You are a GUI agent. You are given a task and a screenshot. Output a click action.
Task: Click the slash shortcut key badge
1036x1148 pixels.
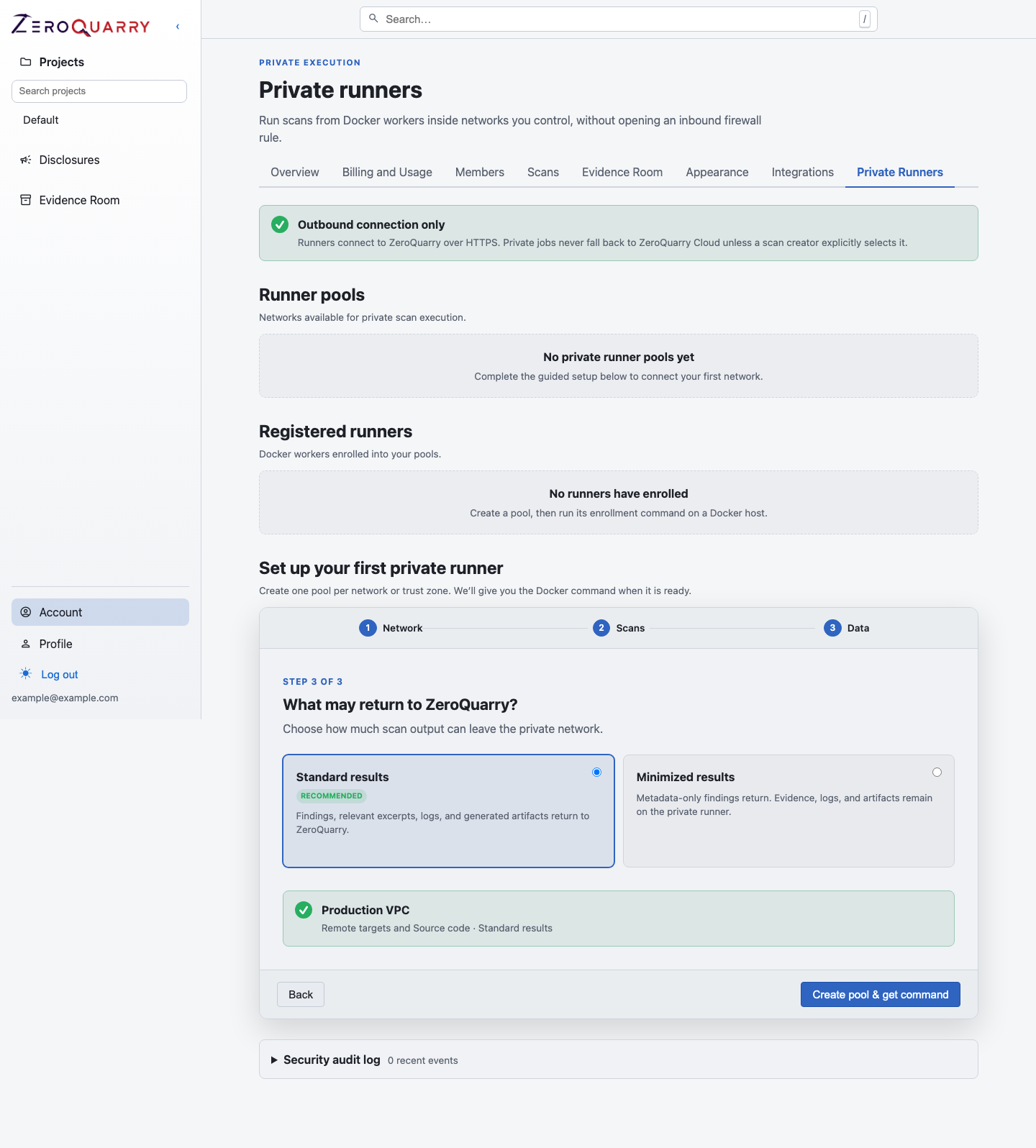point(865,19)
